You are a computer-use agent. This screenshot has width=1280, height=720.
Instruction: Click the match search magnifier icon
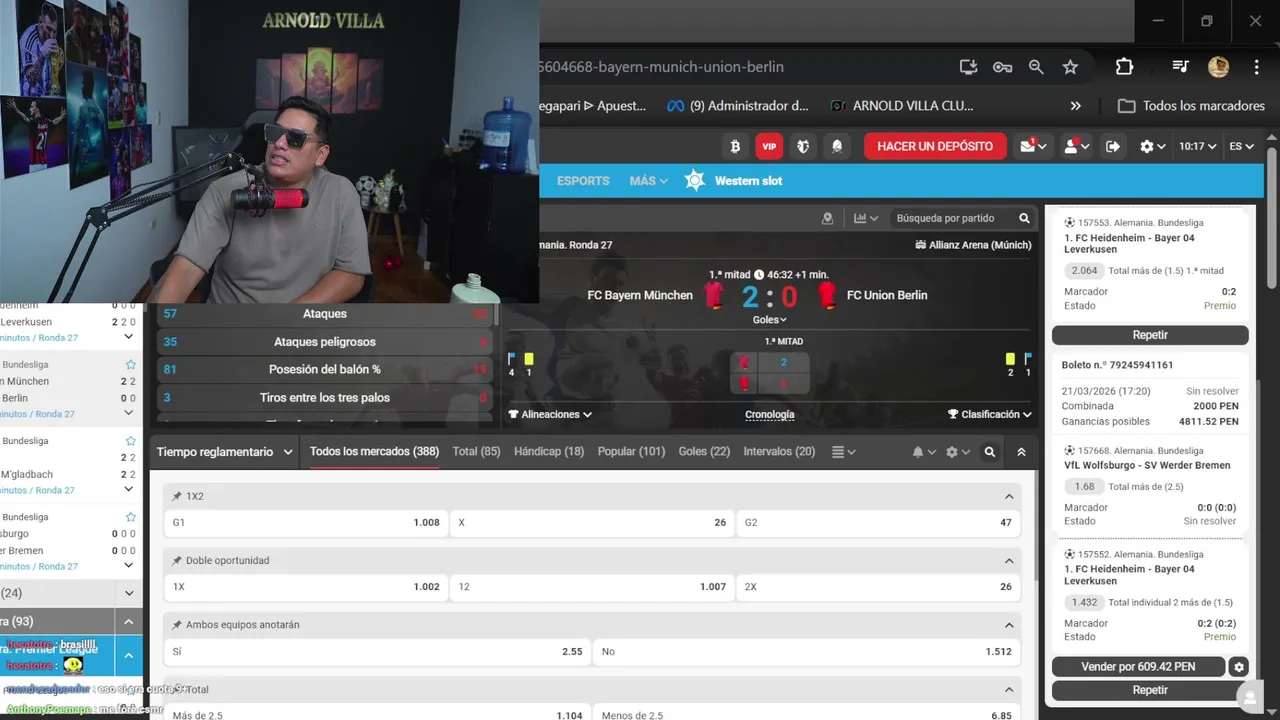coord(1024,218)
